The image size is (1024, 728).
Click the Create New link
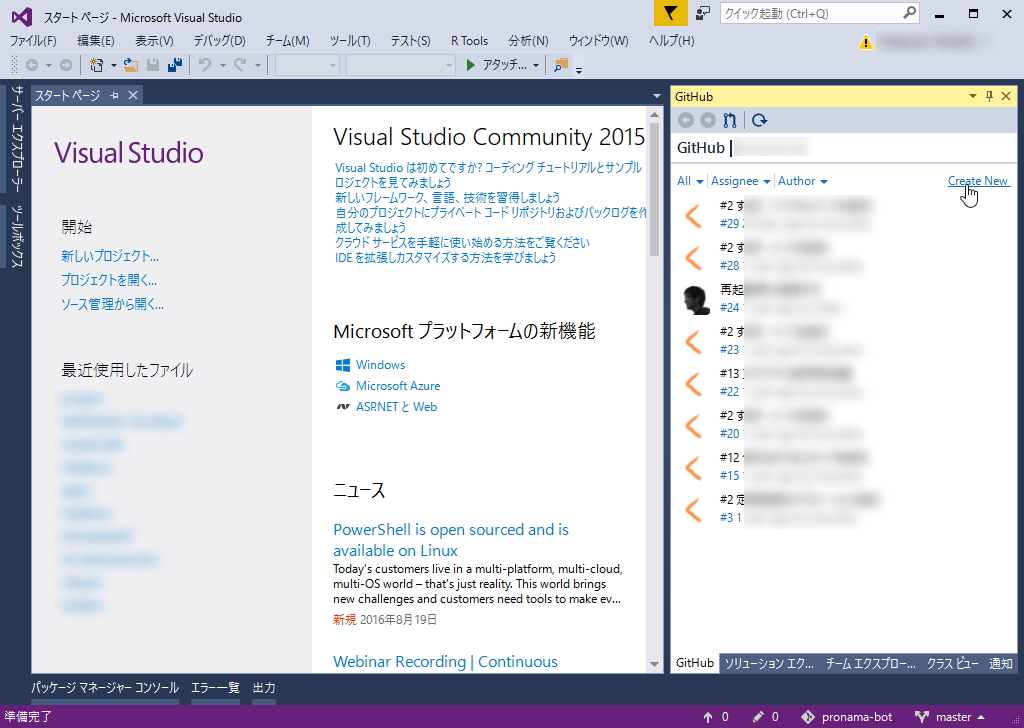pyautogui.click(x=977, y=181)
